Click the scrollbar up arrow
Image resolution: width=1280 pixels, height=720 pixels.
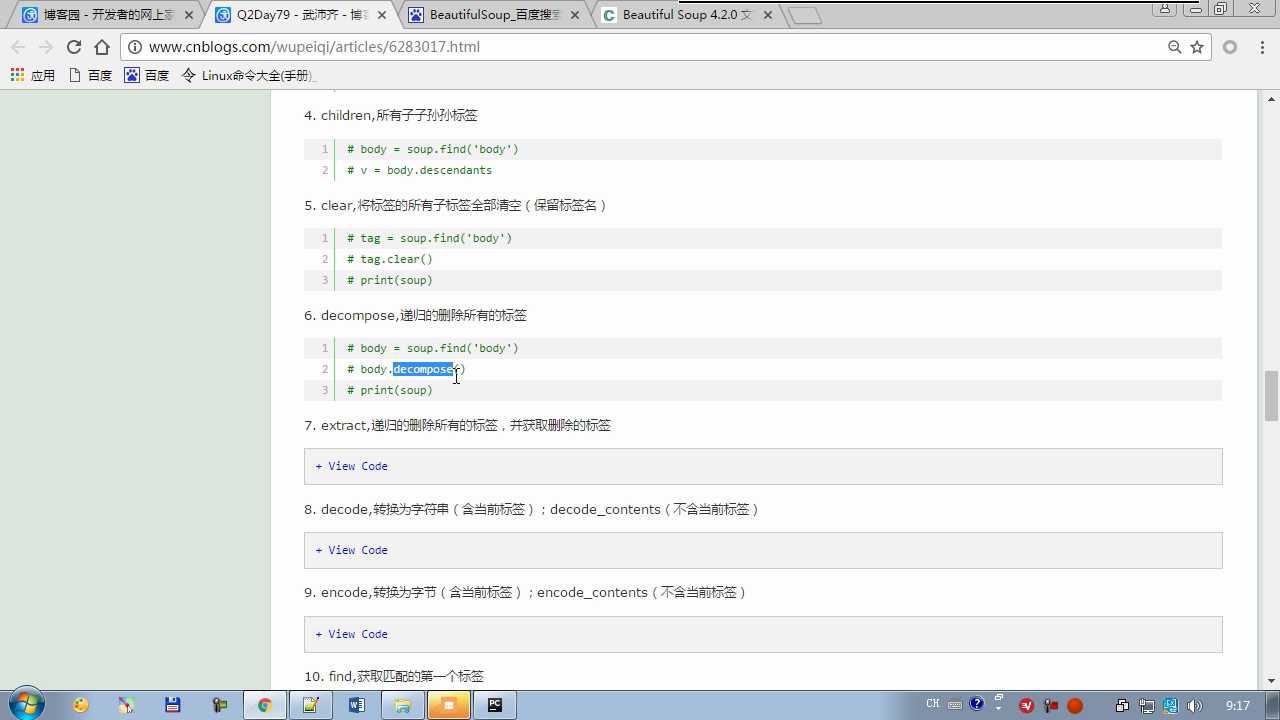pyautogui.click(x=1271, y=98)
